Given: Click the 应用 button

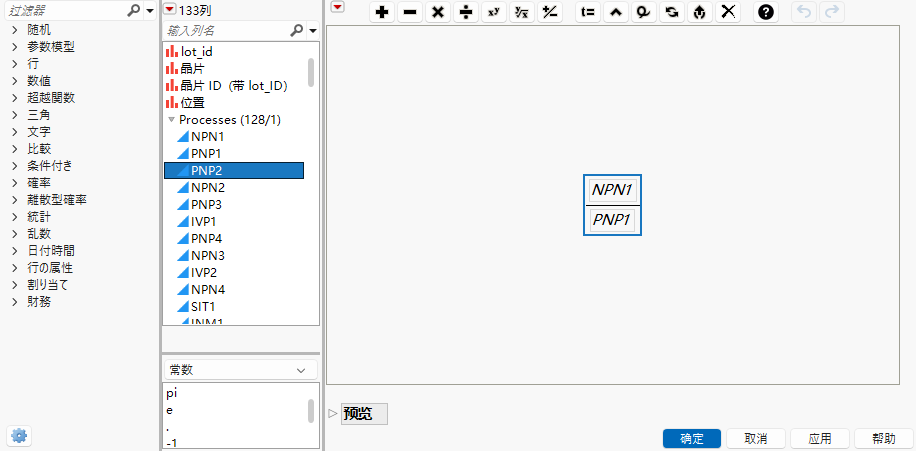Looking at the screenshot, I should pos(820,439).
